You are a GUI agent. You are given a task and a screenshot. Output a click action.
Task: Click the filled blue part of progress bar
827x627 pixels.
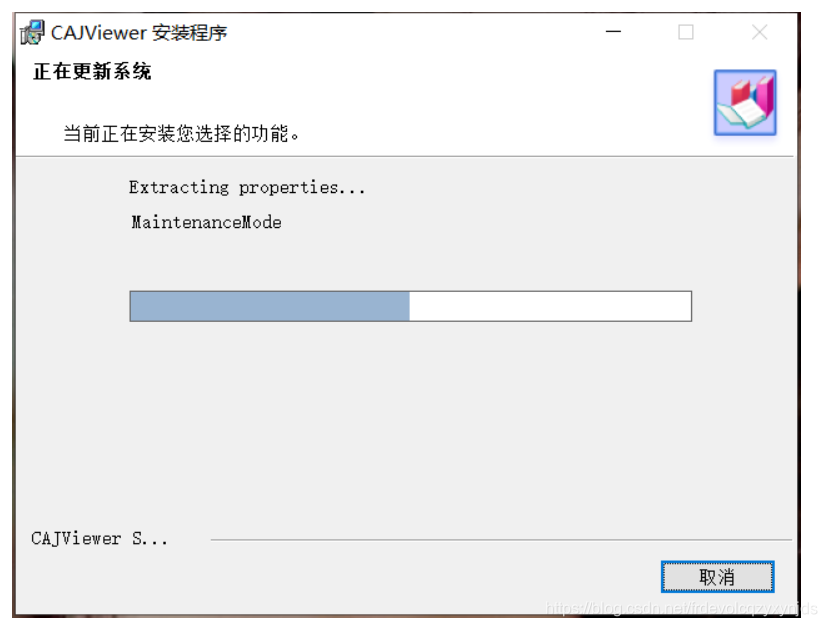[270, 306]
